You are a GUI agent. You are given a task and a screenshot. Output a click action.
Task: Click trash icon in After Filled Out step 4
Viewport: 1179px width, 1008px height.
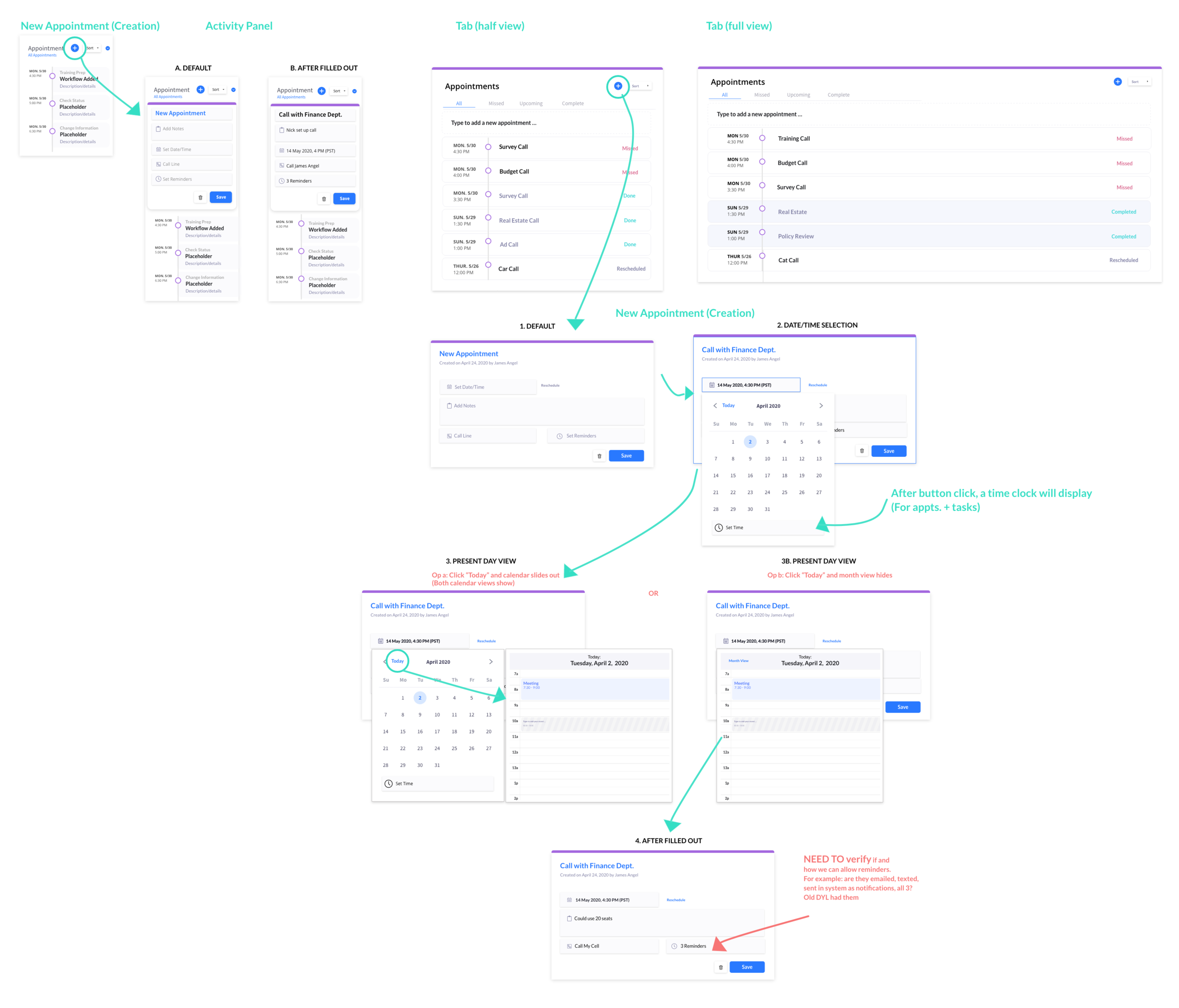point(720,967)
